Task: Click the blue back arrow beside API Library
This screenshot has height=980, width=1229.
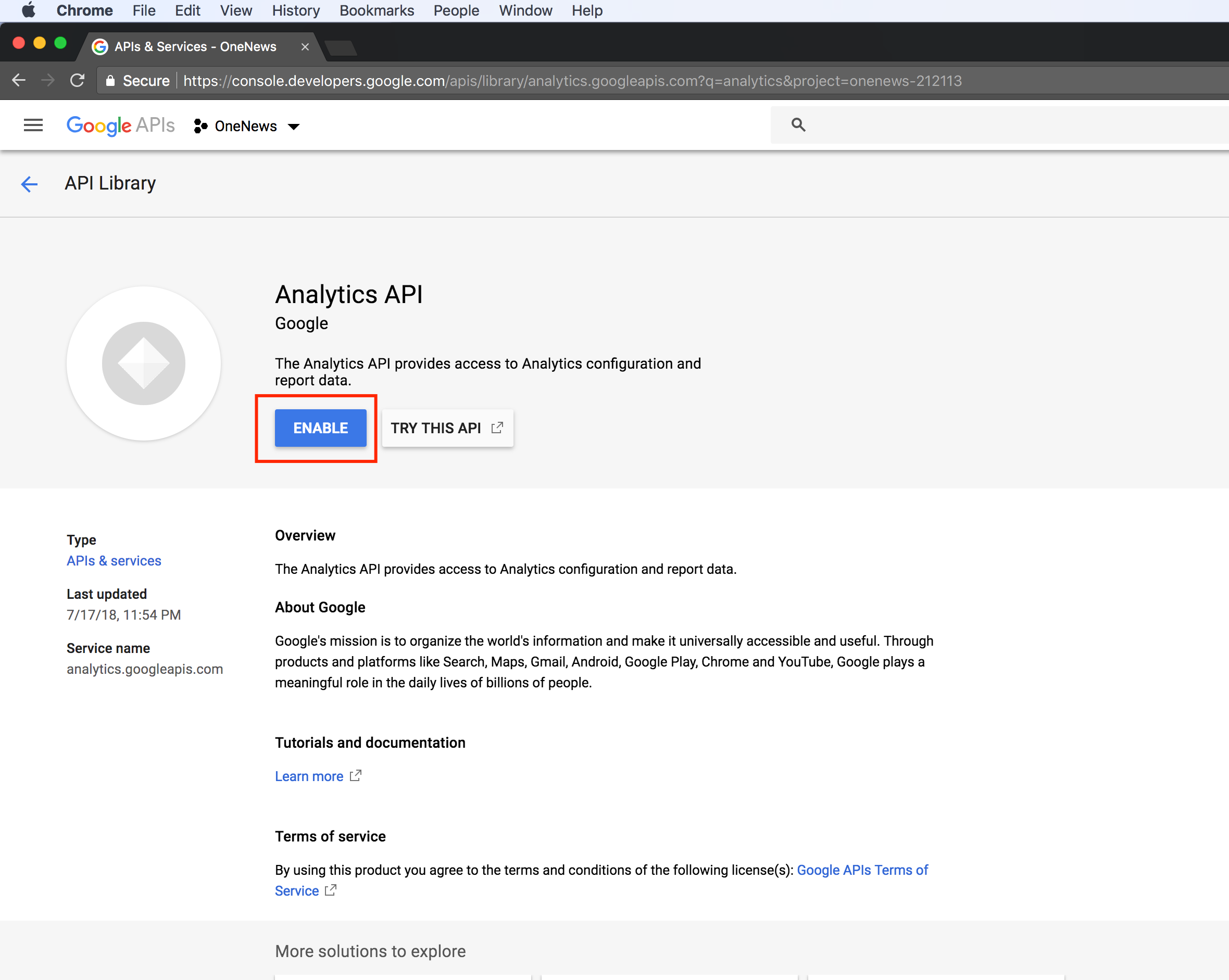Action: tap(29, 184)
